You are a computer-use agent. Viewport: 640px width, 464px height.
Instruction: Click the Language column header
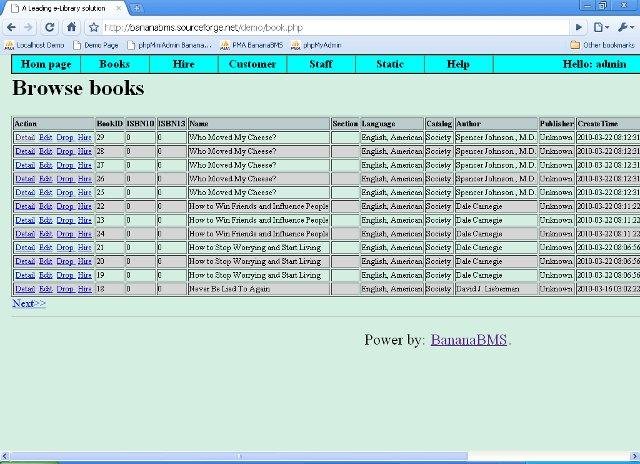392,123
